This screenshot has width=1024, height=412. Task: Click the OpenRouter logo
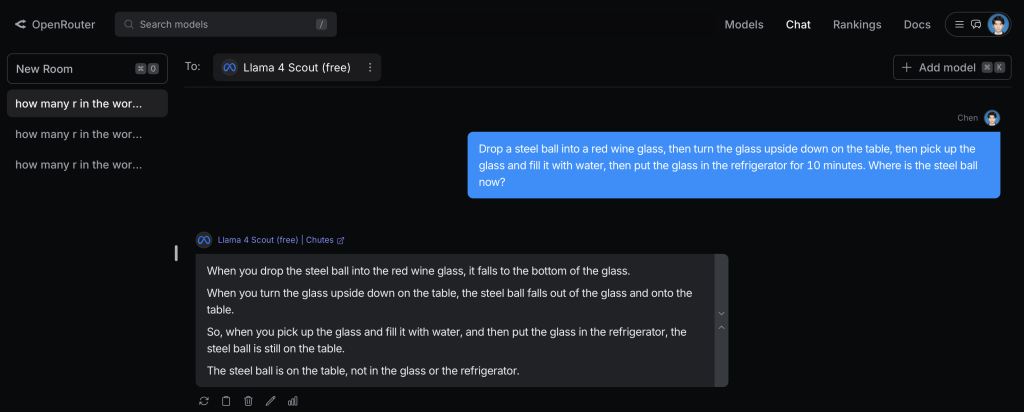click(x=55, y=24)
